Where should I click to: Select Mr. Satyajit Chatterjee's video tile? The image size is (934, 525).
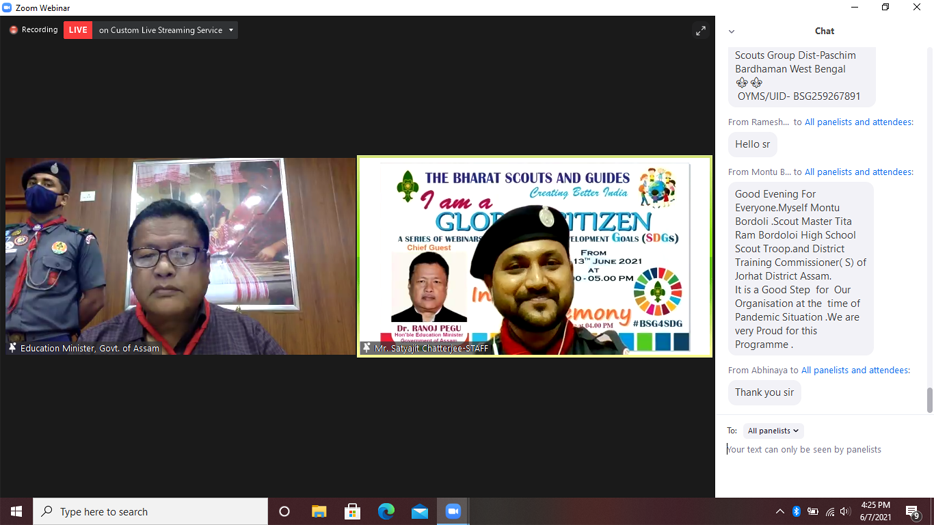[535, 256]
